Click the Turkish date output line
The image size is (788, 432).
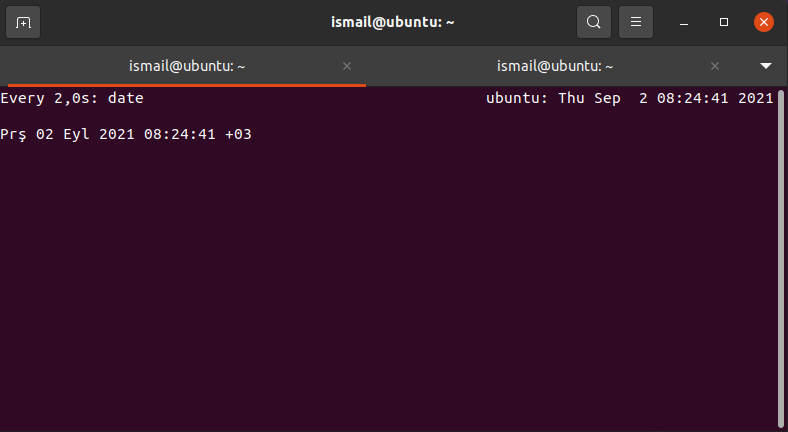(126, 134)
